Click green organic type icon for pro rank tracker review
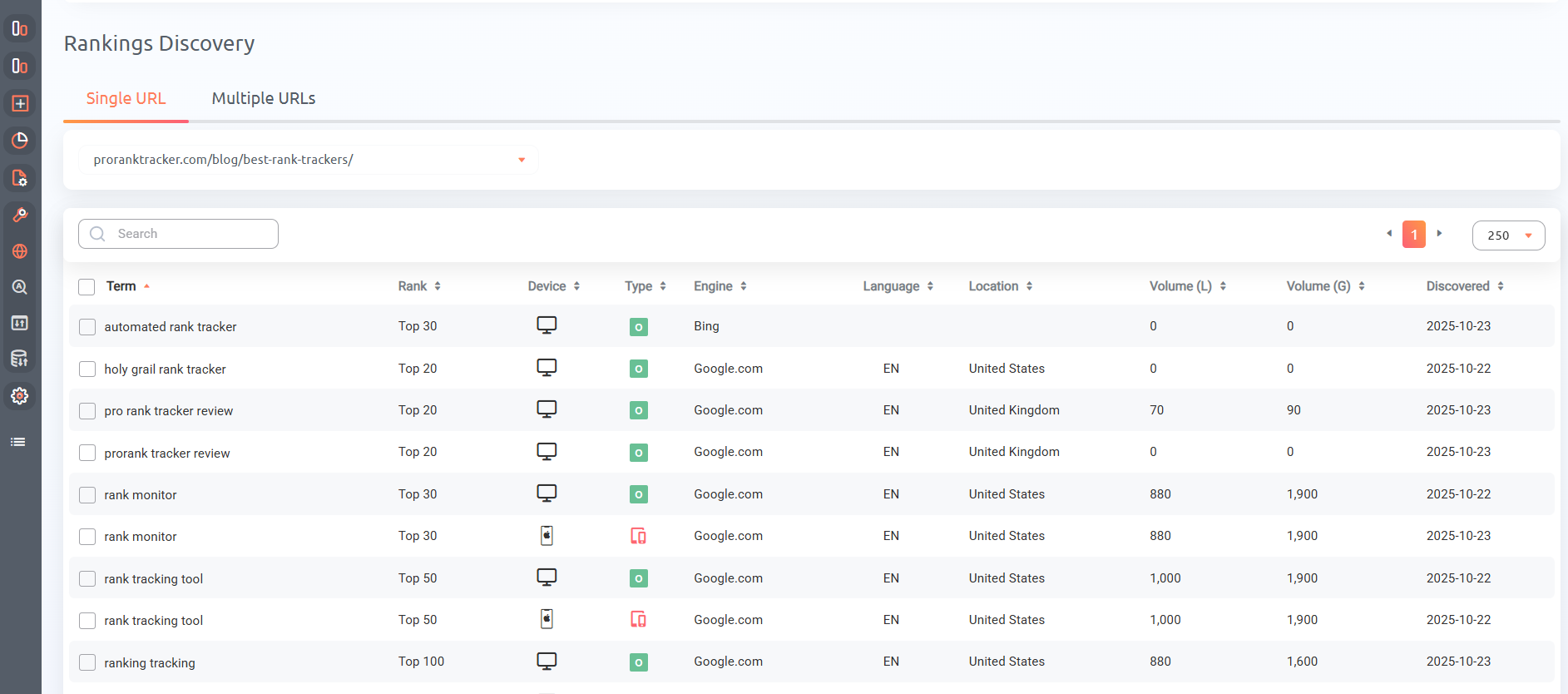1568x694 pixels. [x=639, y=410]
